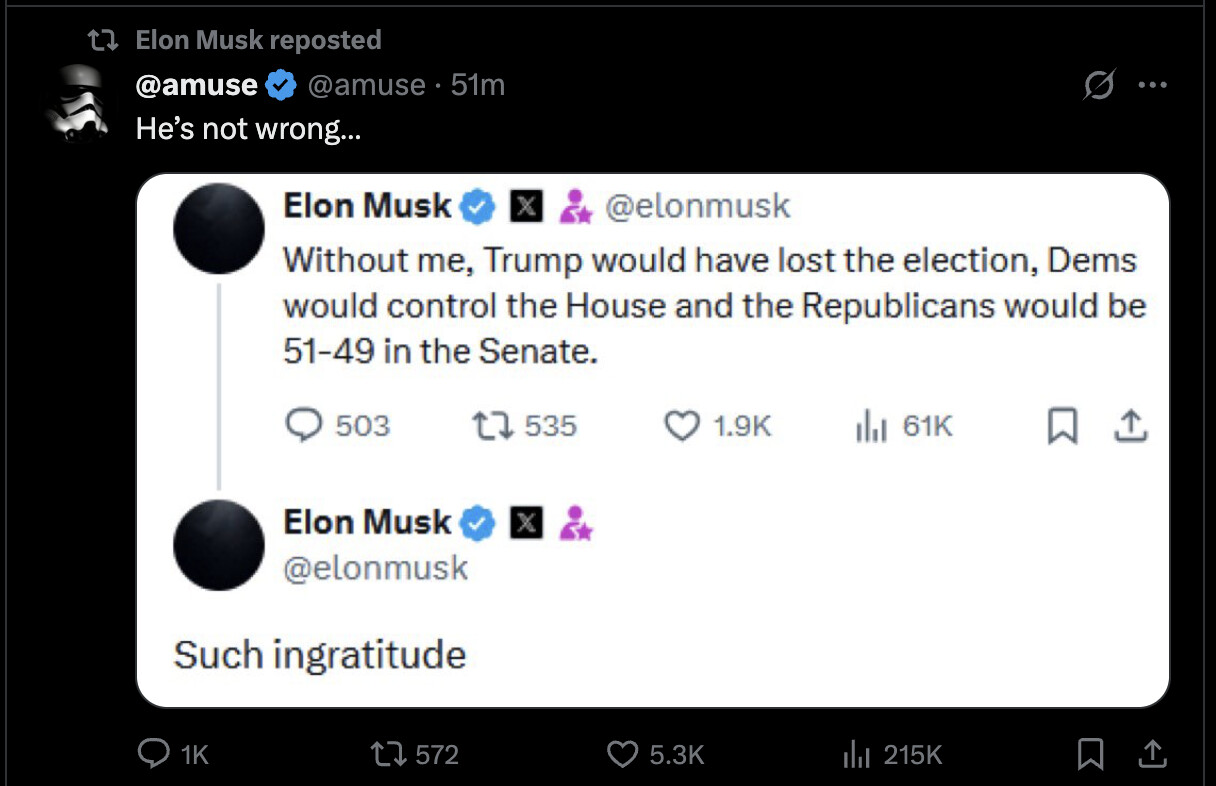Click repost count 535 in quoted image
This screenshot has width=1216, height=786.
coord(523,426)
